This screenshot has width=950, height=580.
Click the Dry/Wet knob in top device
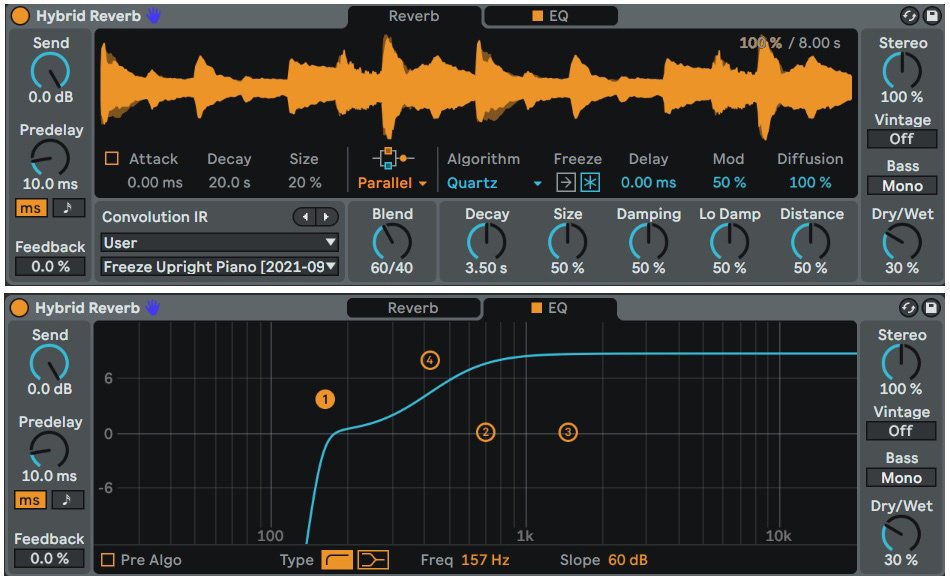pyautogui.click(x=902, y=242)
